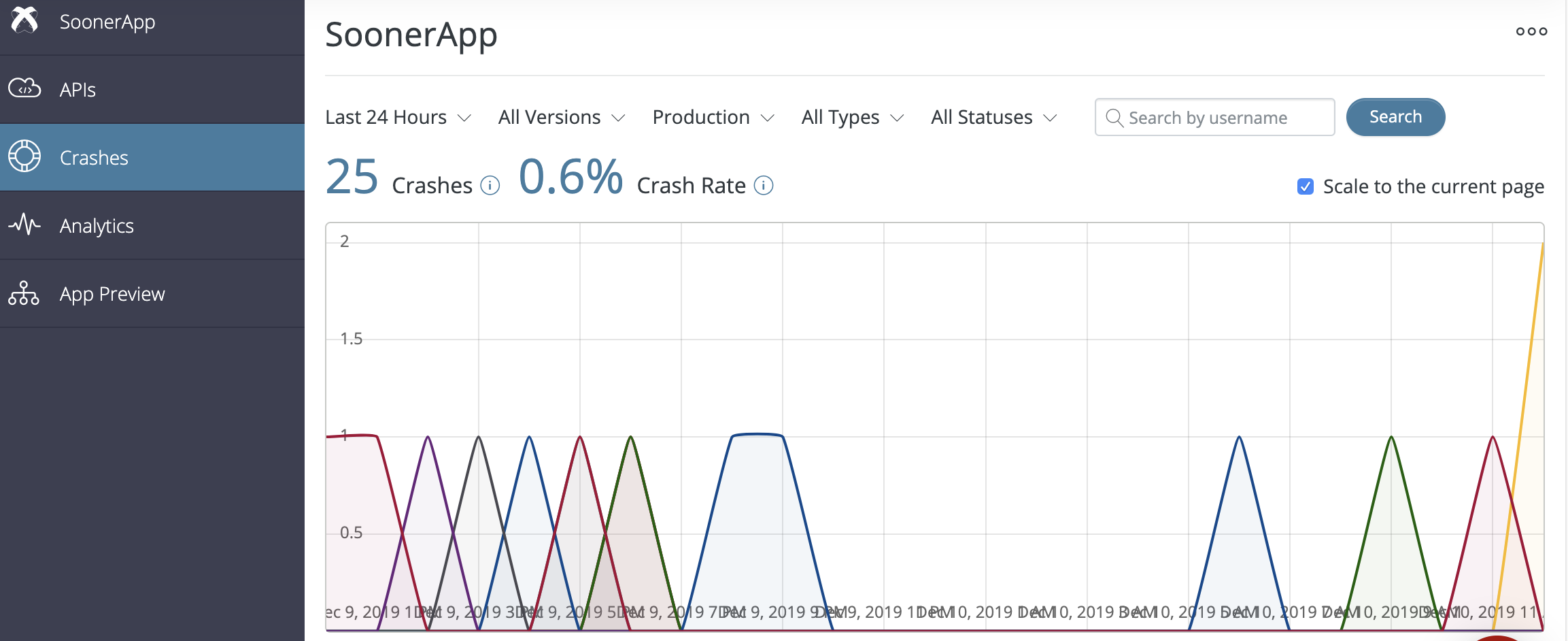Click the magnifier icon in search field
Screen dimensions: 1568x641
click(1114, 117)
